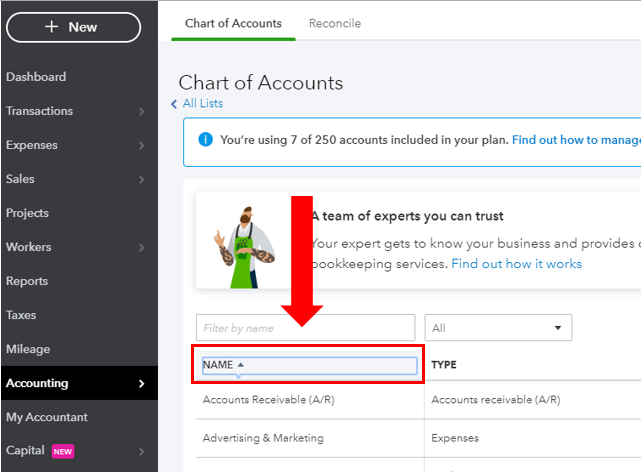Select the Advertising & Marketing row name
Viewport: 641px width, 472px height.
coord(263,438)
